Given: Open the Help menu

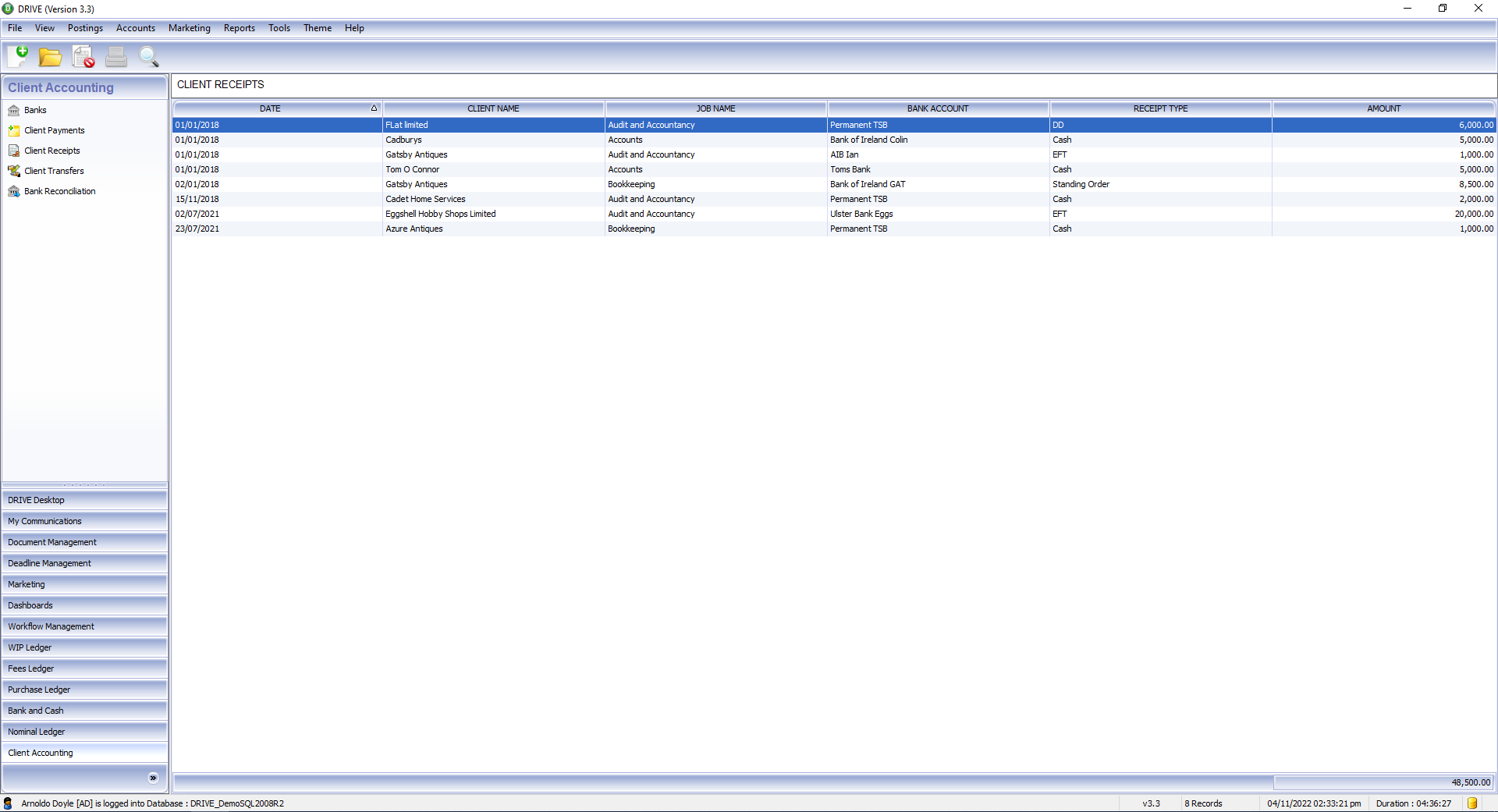Looking at the screenshot, I should [x=354, y=28].
